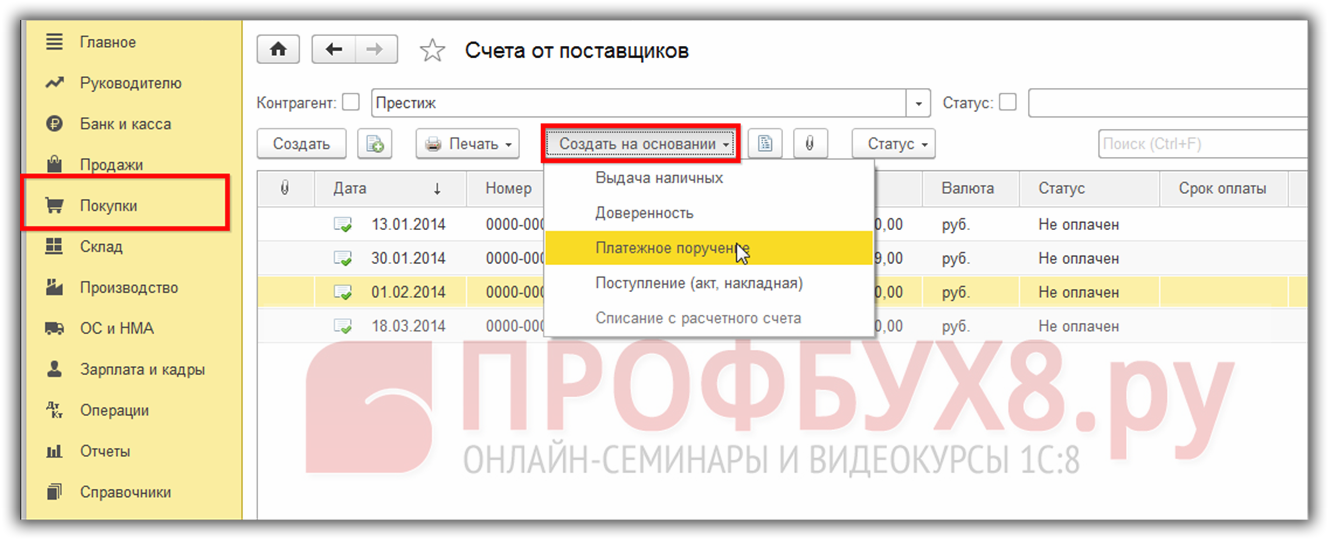Click the Создать button

pyautogui.click(x=301, y=144)
